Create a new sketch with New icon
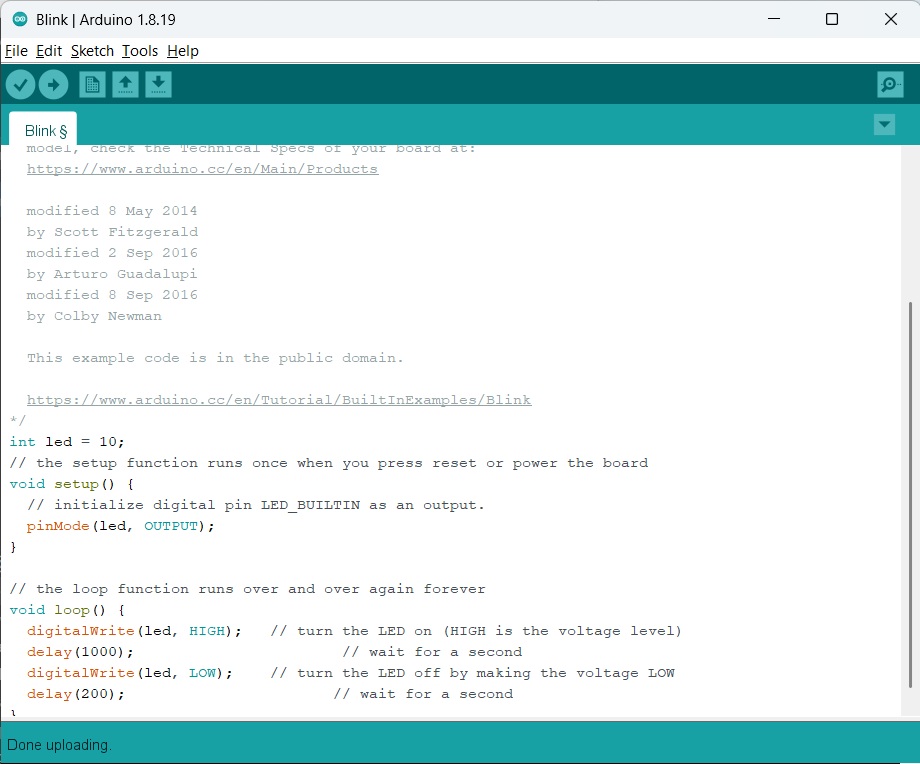The image size is (920, 764). (x=92, y=85)
